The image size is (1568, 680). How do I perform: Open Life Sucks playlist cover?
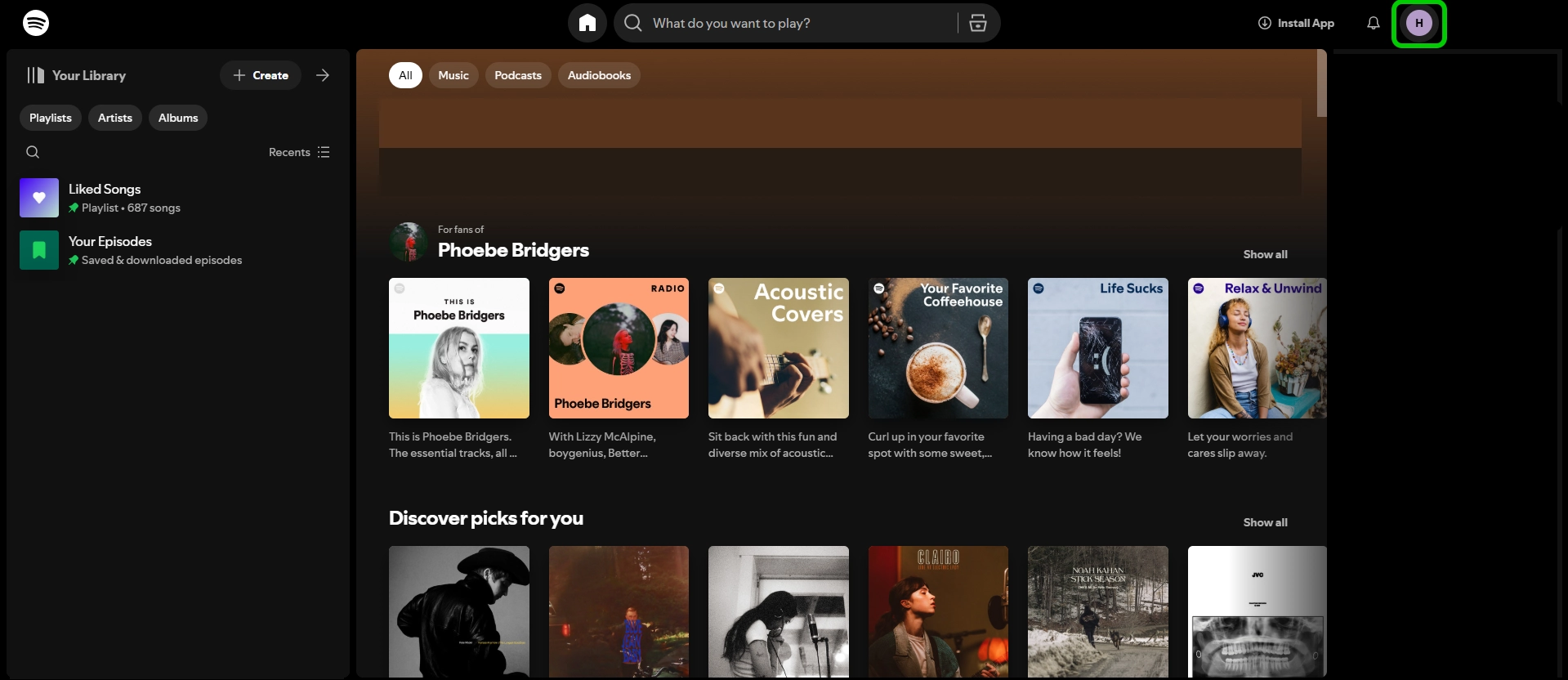[1098, 348]
